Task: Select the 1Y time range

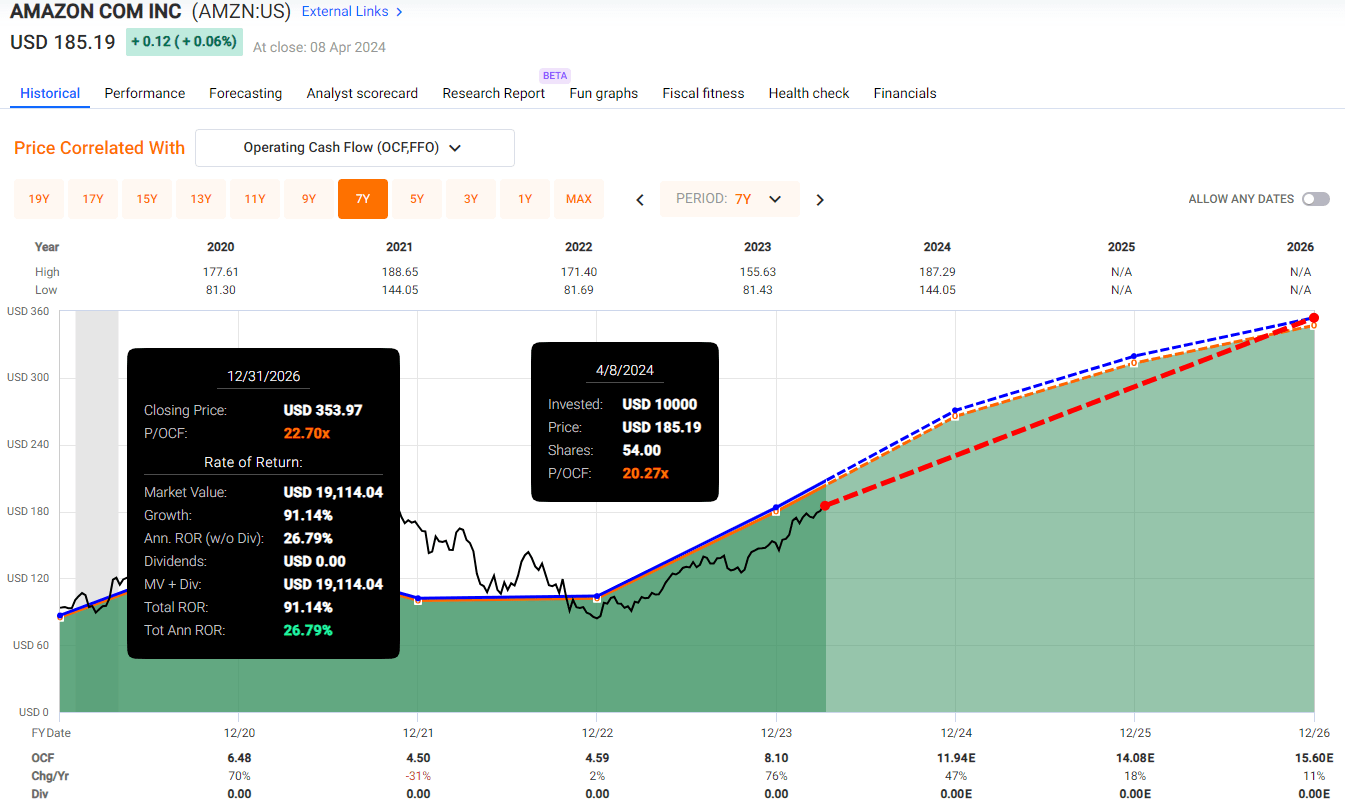Action: pyautogui.click(x=525, y=199)
